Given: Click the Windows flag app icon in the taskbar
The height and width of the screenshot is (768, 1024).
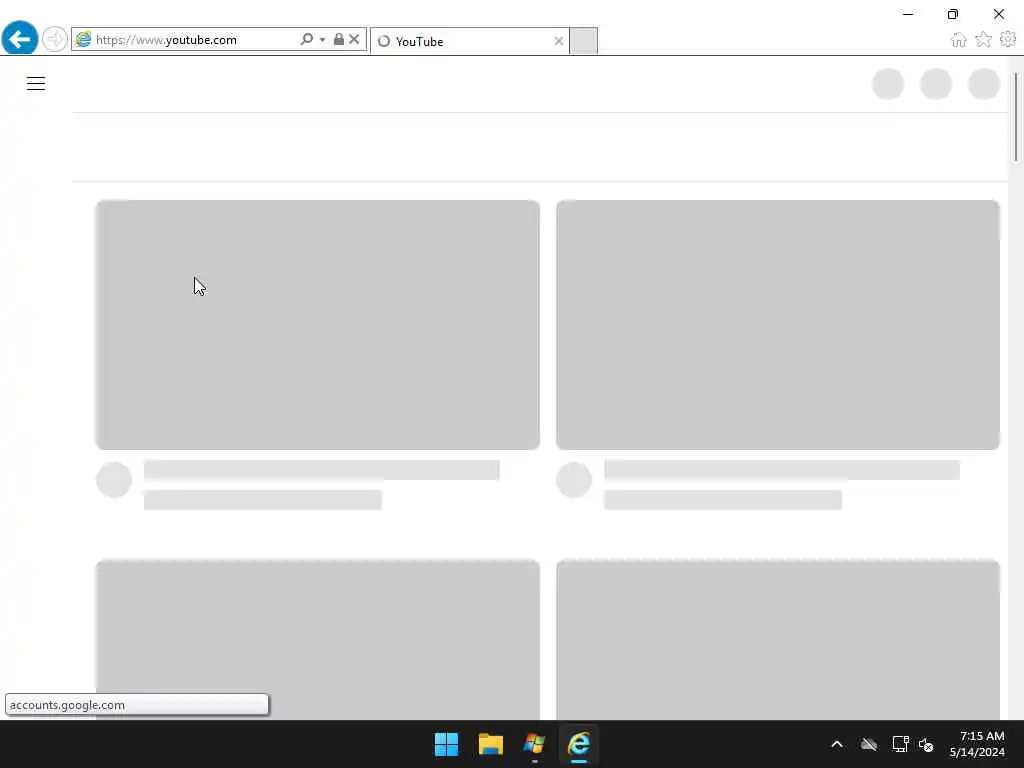Looking at the screenshot, I should pos(534,744).
